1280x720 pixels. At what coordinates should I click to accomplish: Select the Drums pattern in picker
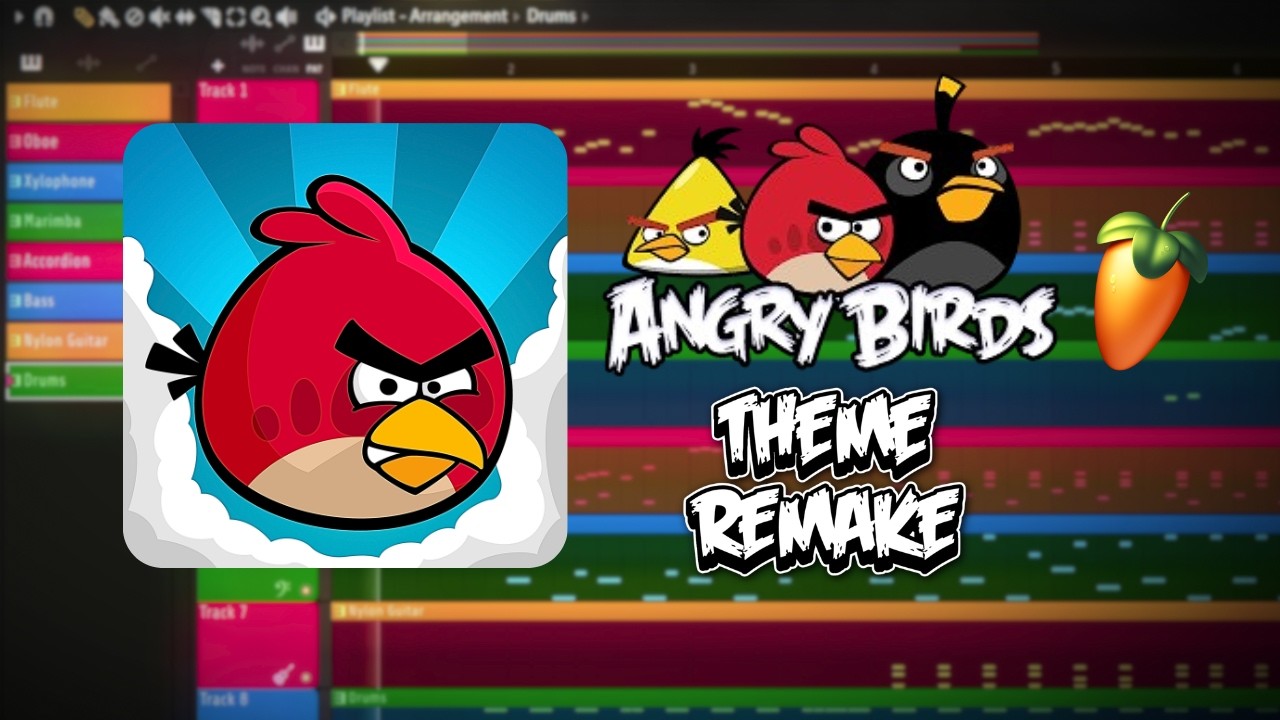click(65, 381)
